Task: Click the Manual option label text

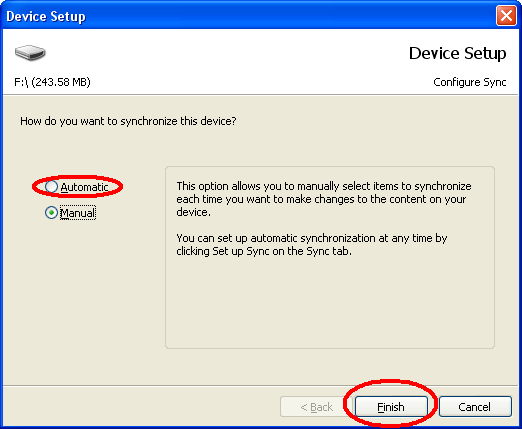Action: 78,213
